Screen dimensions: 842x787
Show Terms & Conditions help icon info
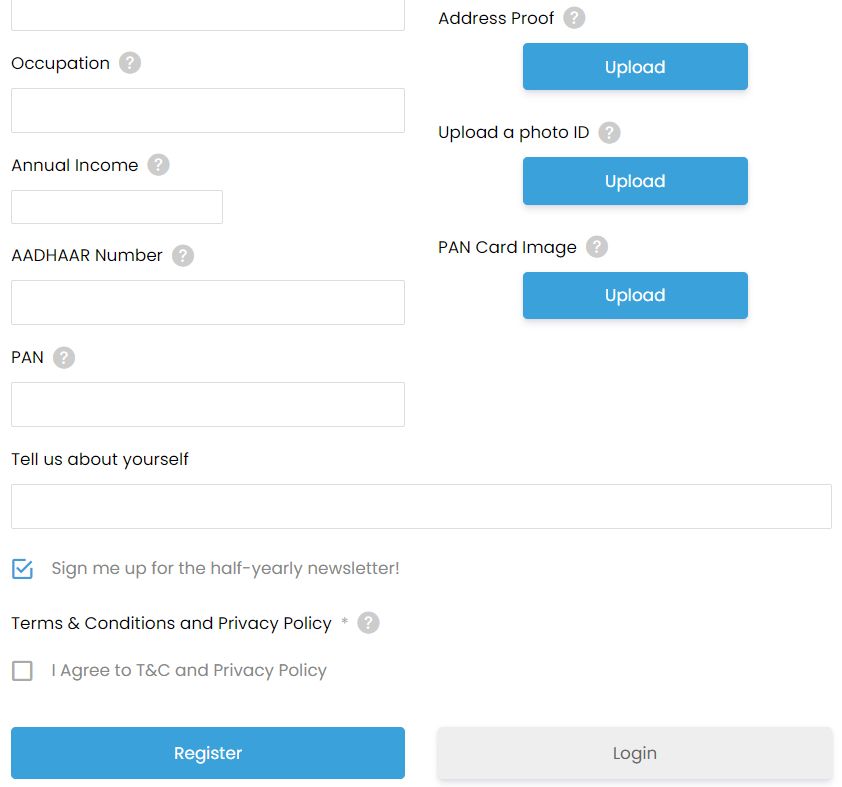click(368, 623)
